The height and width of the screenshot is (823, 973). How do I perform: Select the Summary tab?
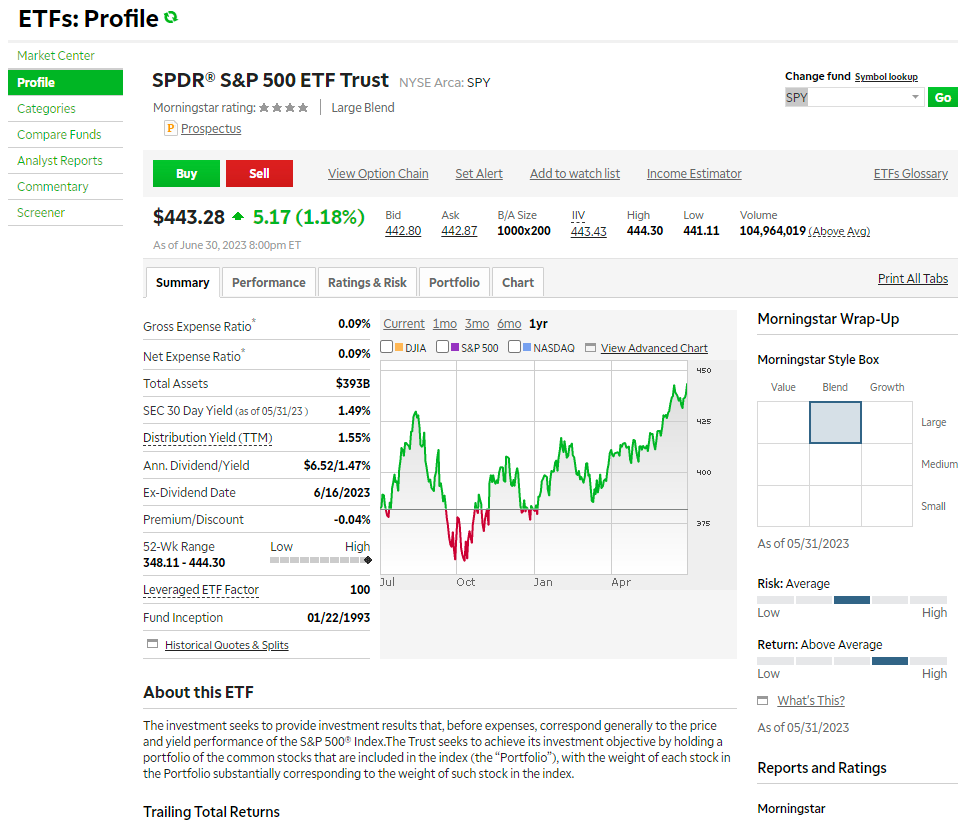(182, 282)
